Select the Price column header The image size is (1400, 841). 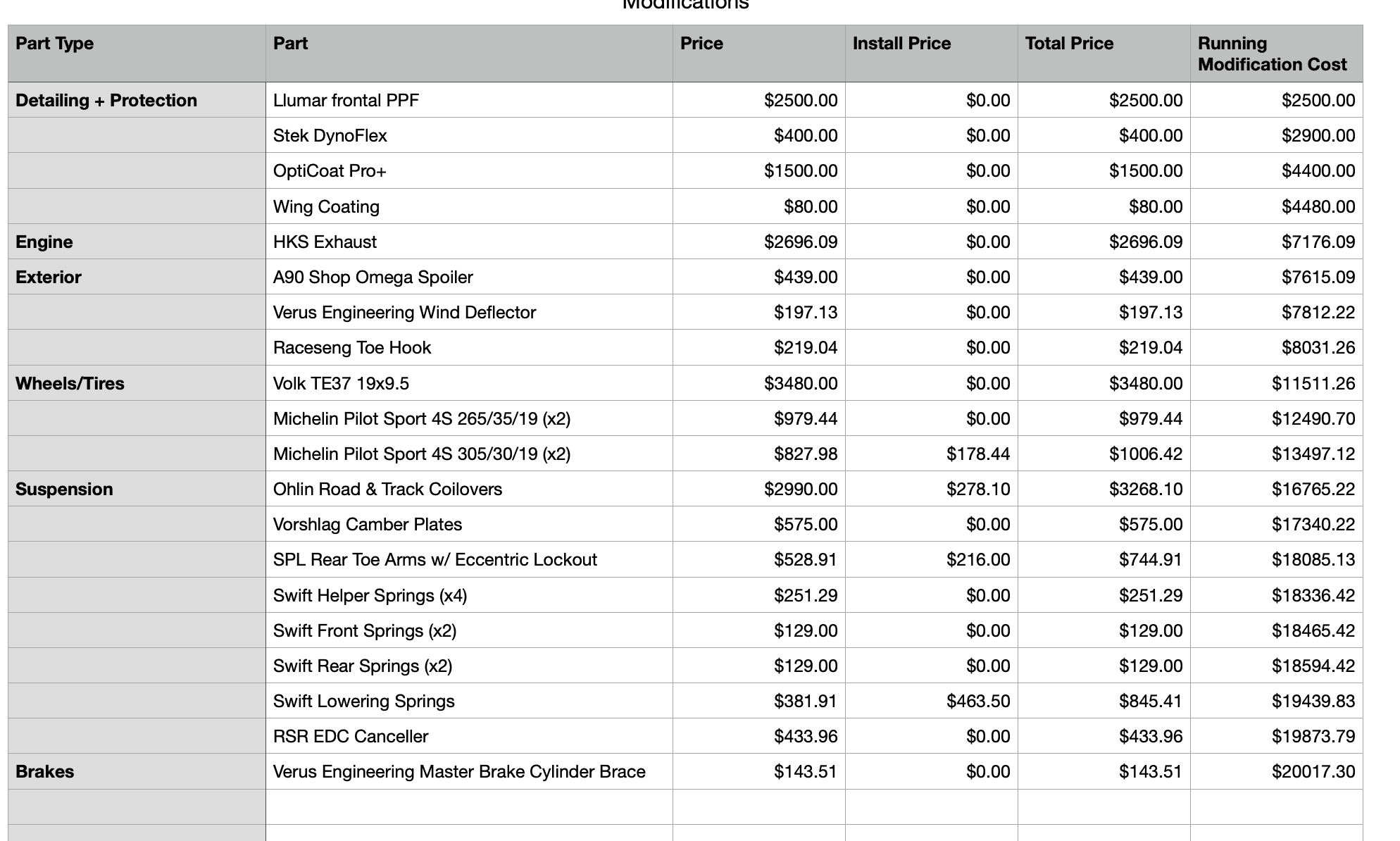(x=758, y=54)
